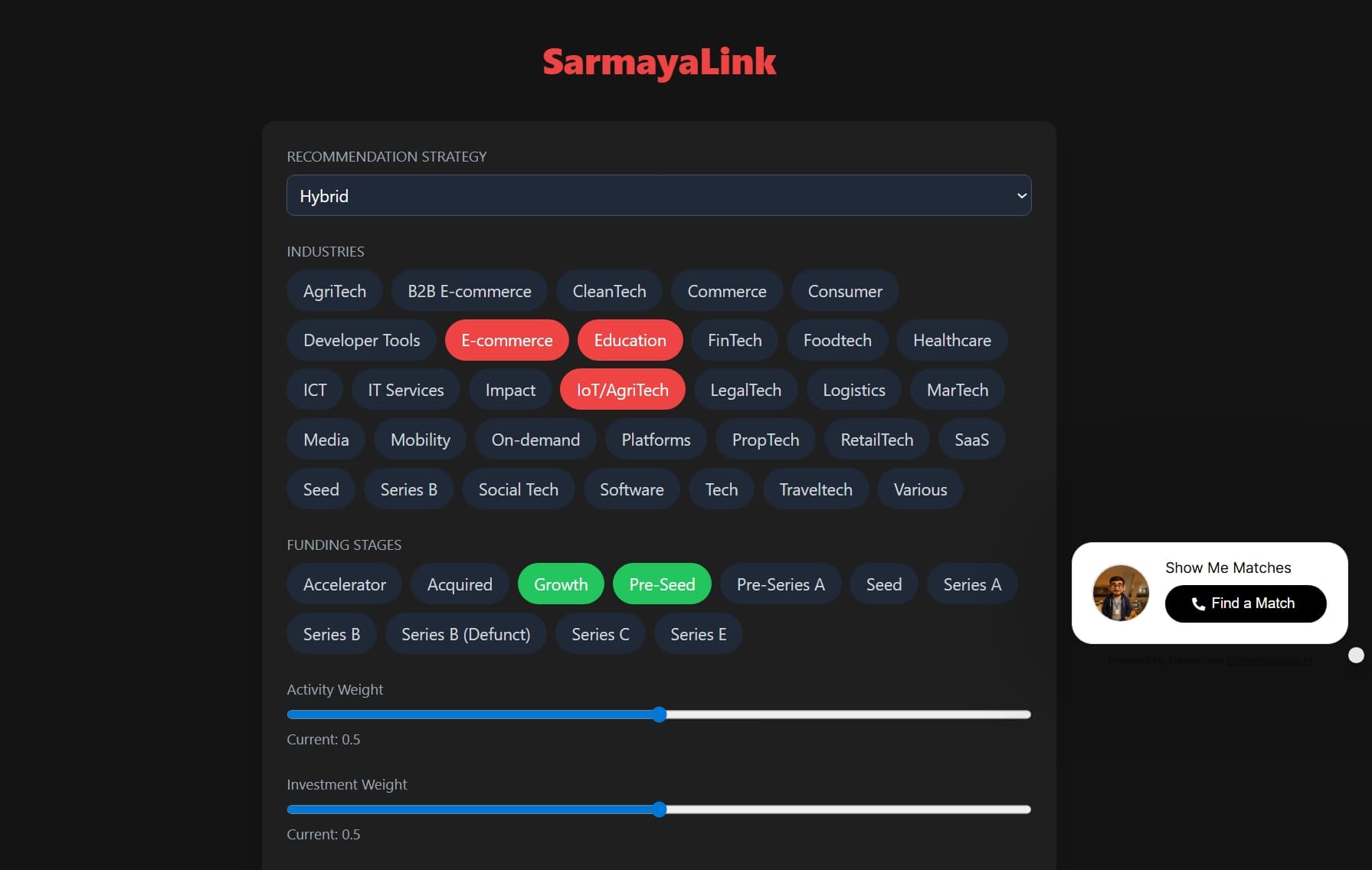Viewport: 1372px width, 870px height.
Task: Choose the Accelerator funding stage
Action: (345, 584)
